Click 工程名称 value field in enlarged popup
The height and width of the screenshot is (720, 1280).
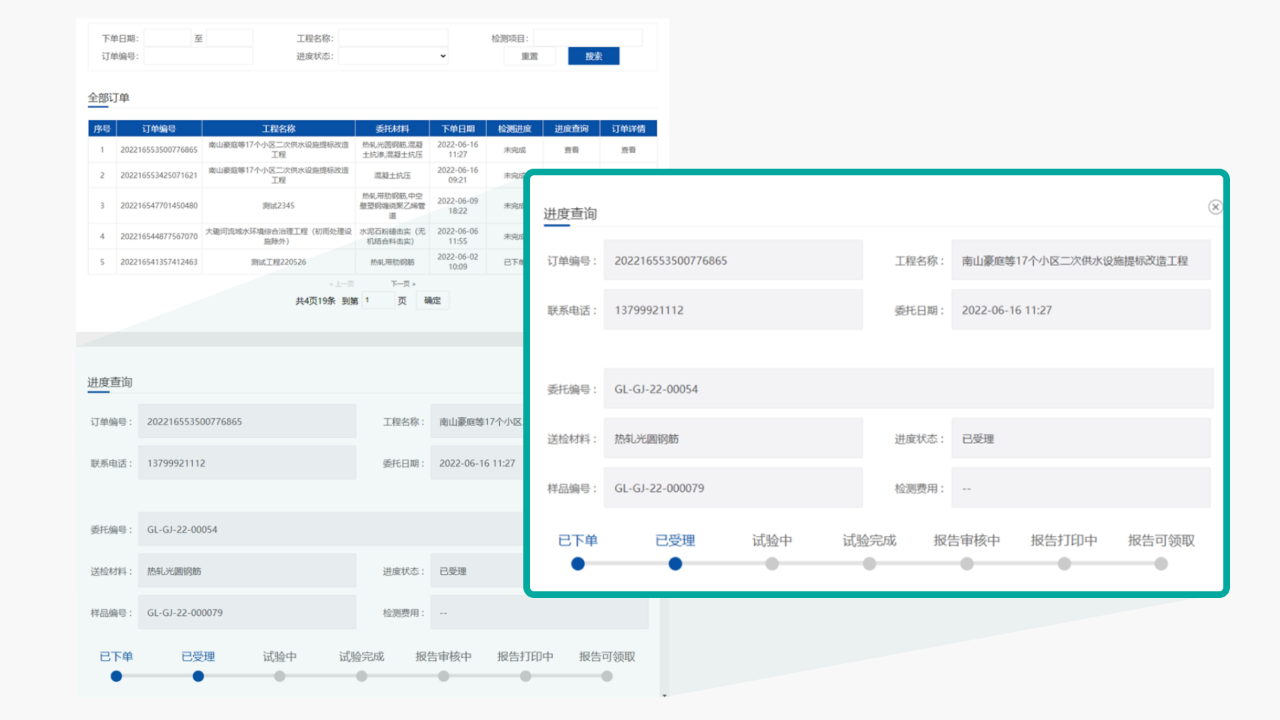(x=1081, y=260)
